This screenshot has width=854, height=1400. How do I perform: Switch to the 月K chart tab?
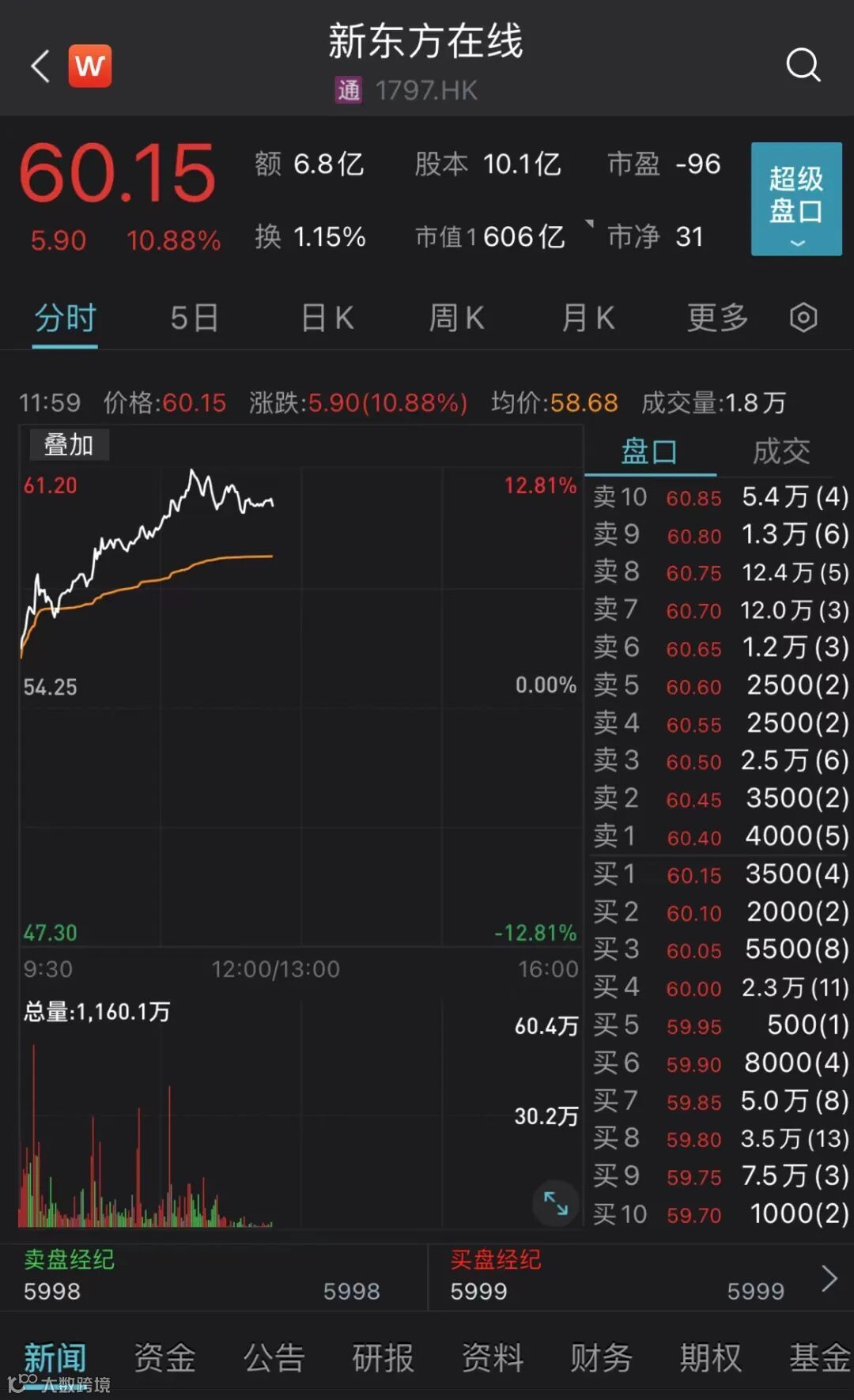point(588,318)
